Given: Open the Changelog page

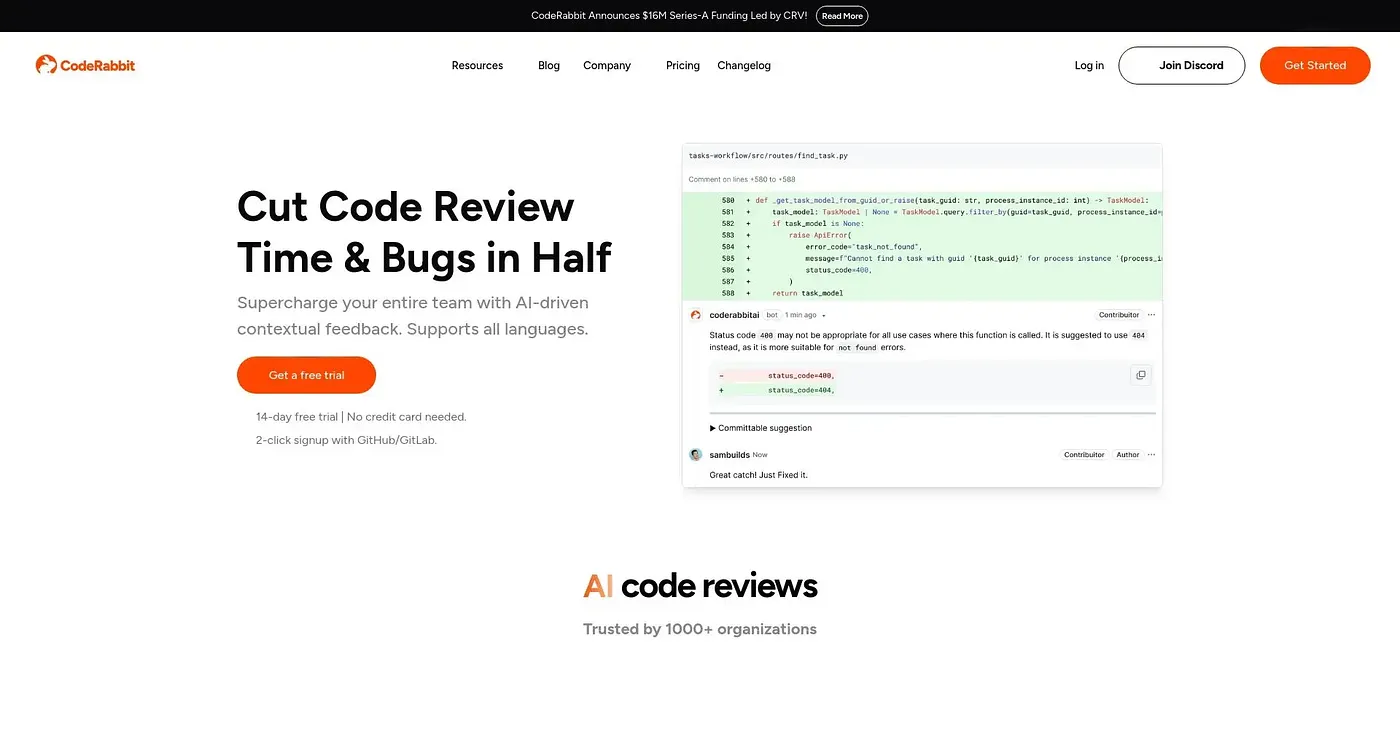Looking at the screenshot, I should [x=744, y=66].
